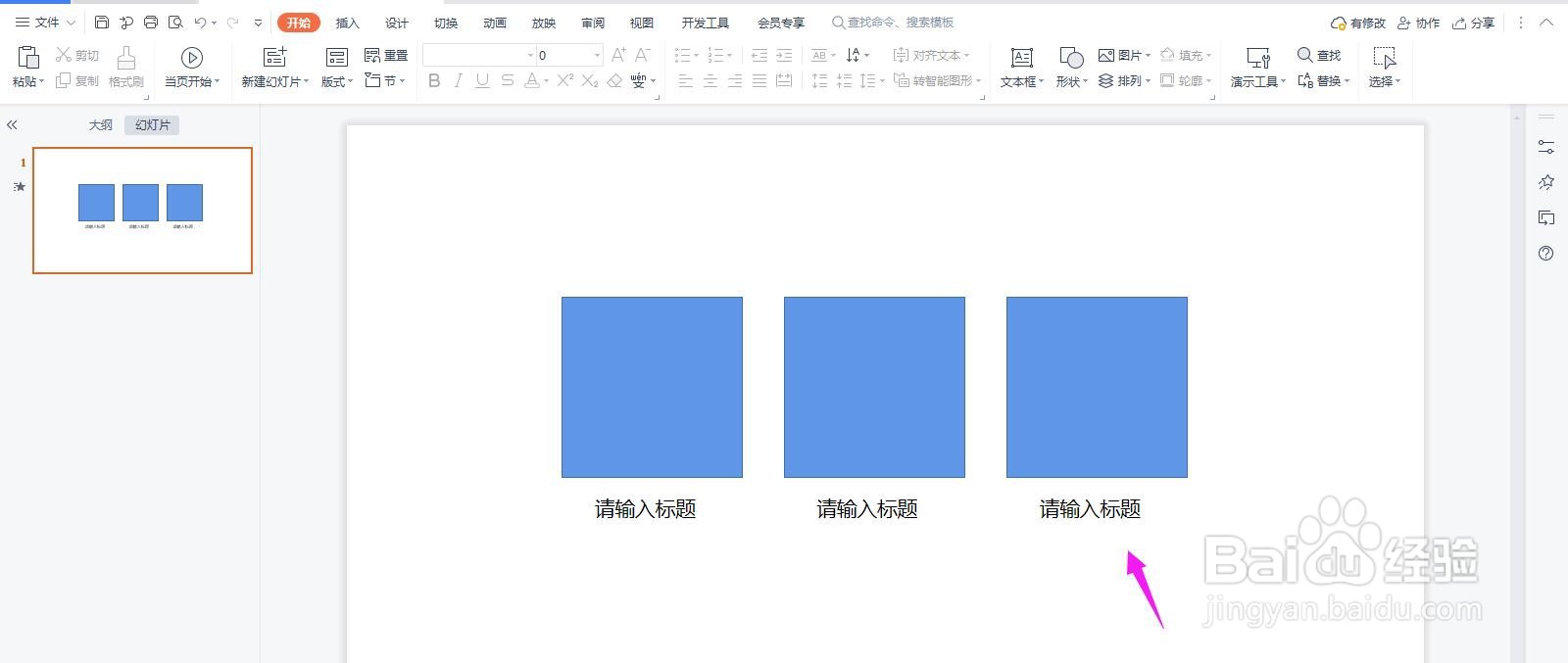The height and width of the screenshot is (663, 1568).
Task: Set text alignment to justify
Action: click(759, 80)
